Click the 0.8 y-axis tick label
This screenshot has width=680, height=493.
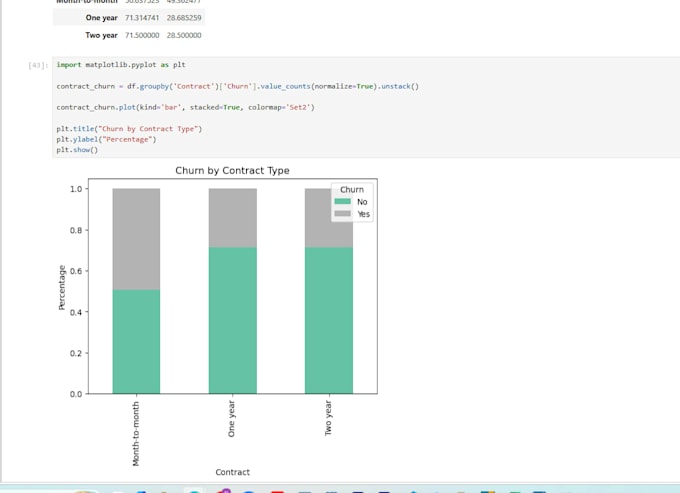click(x=76, y=230)
